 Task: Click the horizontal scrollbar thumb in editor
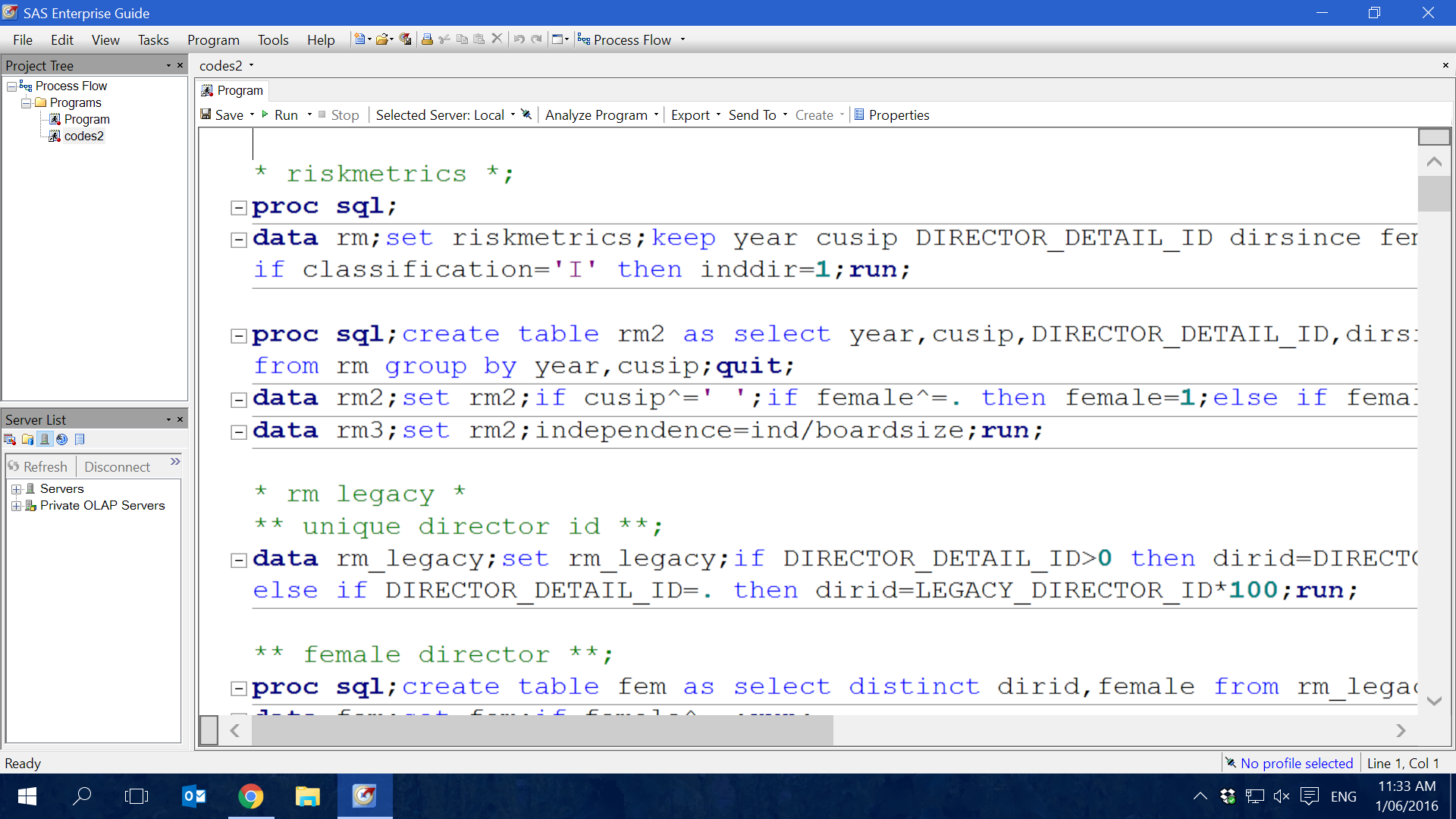click(542, 730)
